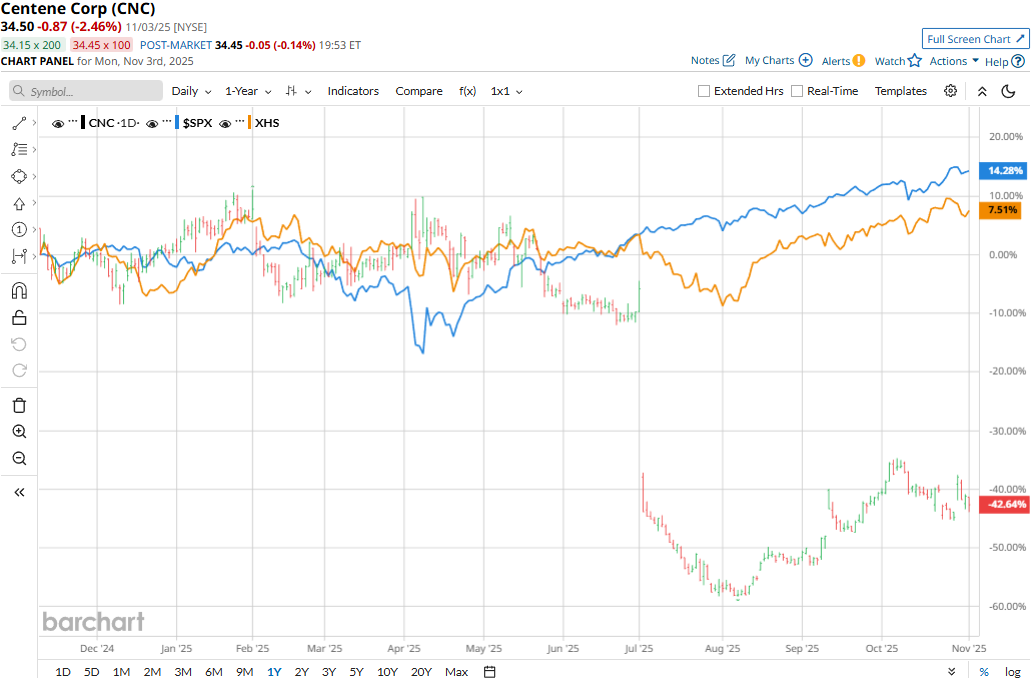Click the lock drawings padlock icon
The width and height of the screenshot is (1032, 678).
[x=19, y=318]
